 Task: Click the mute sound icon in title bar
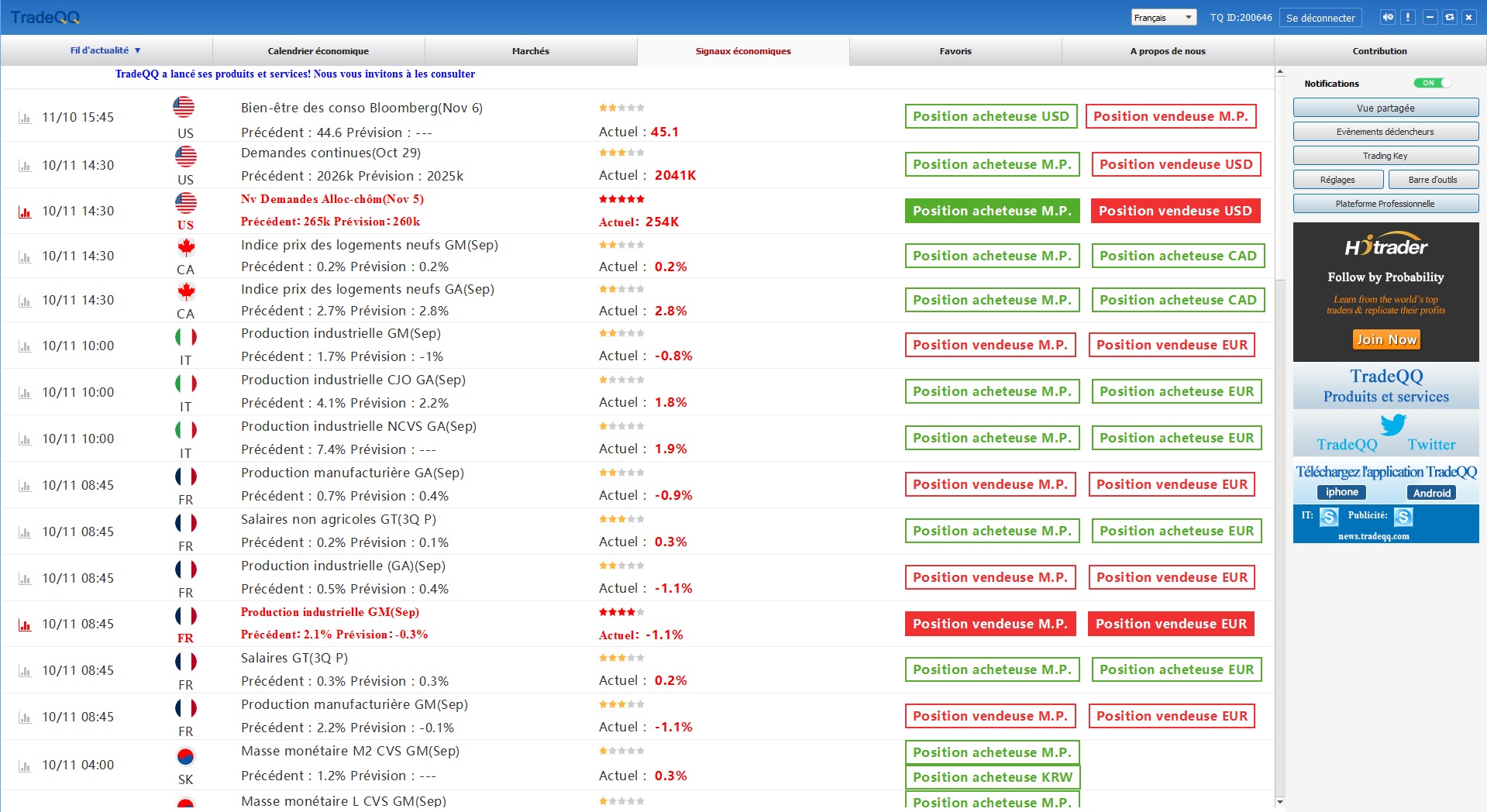(x=1388, y=17)
